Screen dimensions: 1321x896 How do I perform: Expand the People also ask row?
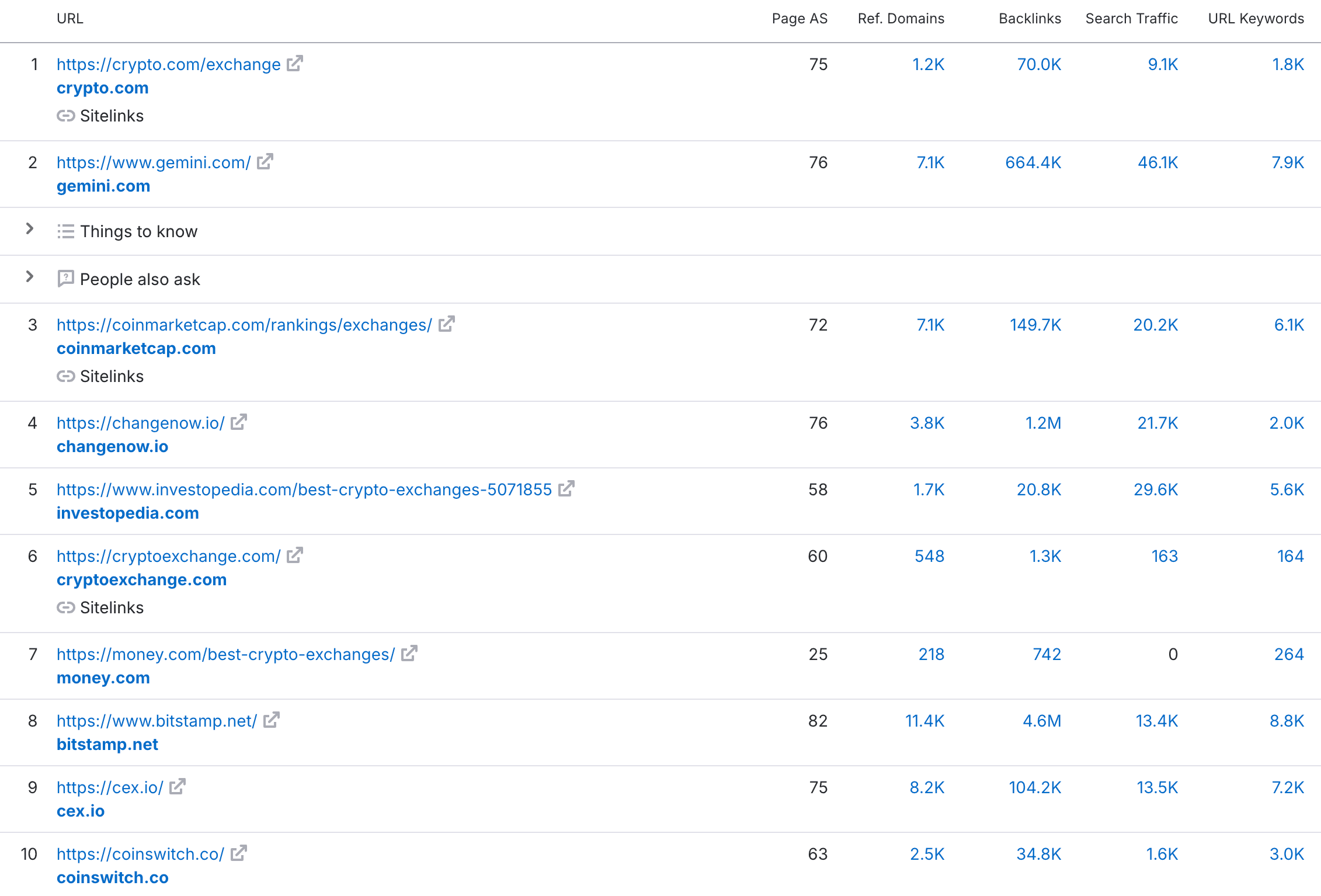30,277
